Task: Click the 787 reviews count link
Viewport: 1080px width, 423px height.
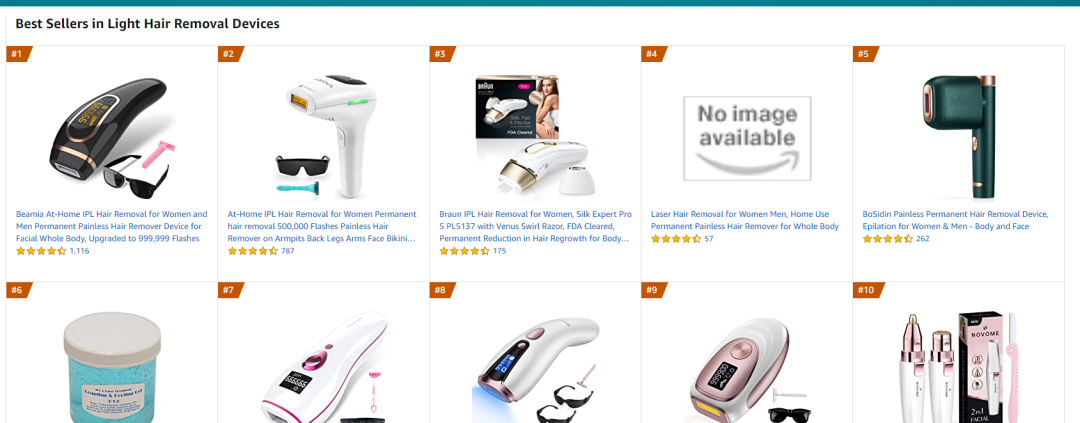Action: (x=287, y=251)
